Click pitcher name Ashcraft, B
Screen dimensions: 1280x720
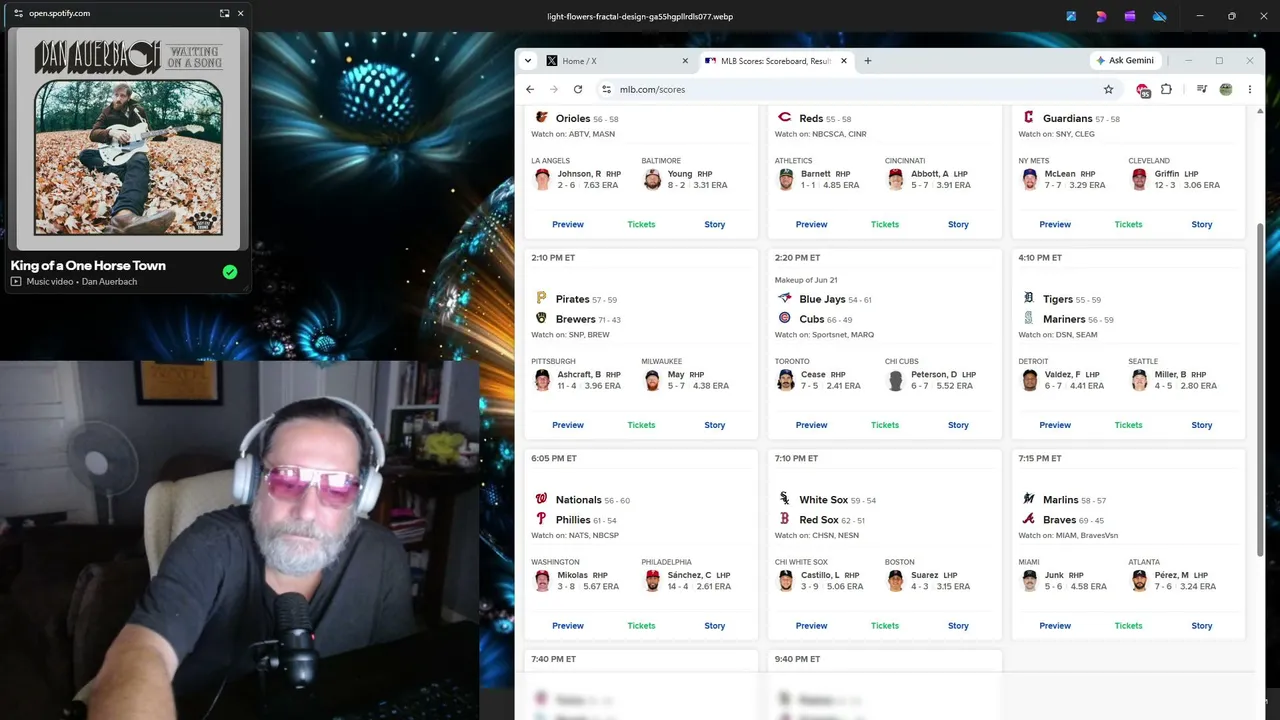[580, 375]
